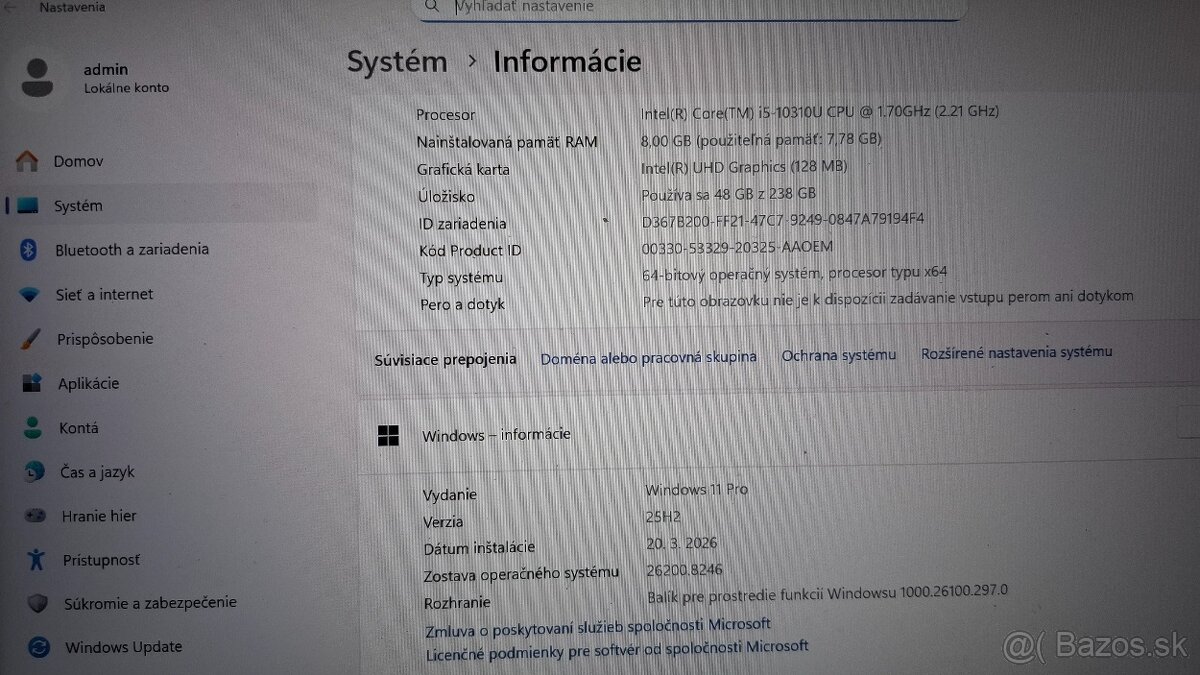Click the Windows 11 Pro edition value
The width and height of the screenshot is (1200, 675).
point(696,490)
